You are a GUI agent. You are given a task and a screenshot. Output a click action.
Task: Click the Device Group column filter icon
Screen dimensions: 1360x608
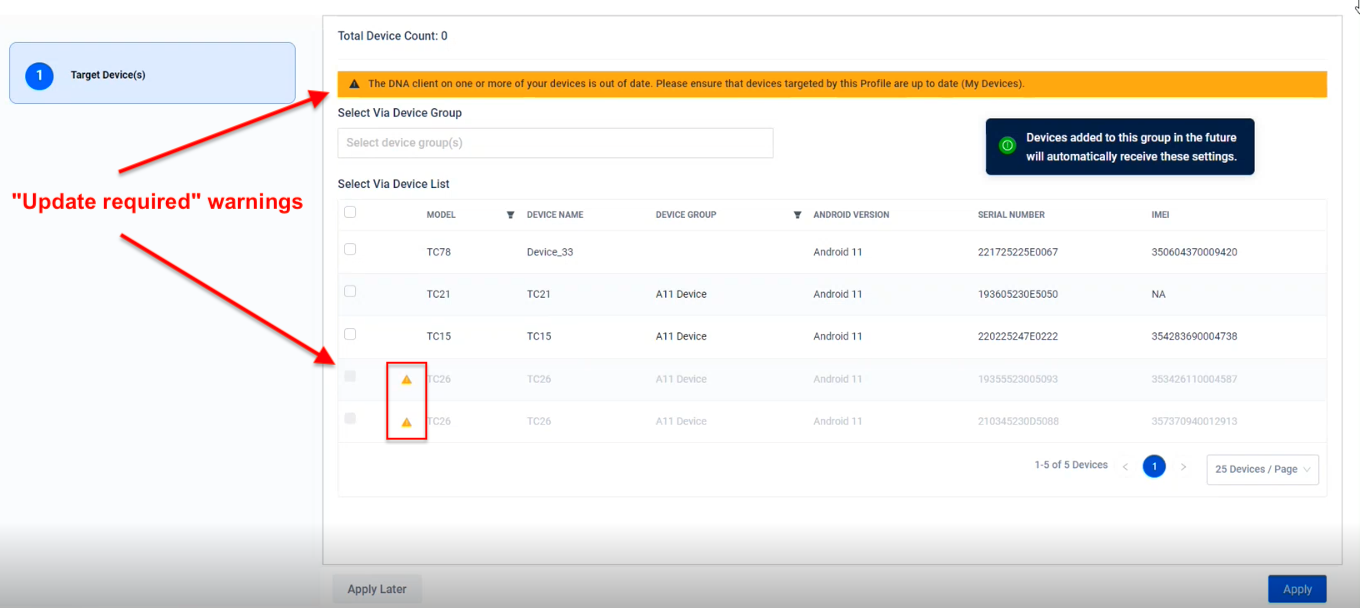pos(797,215)
